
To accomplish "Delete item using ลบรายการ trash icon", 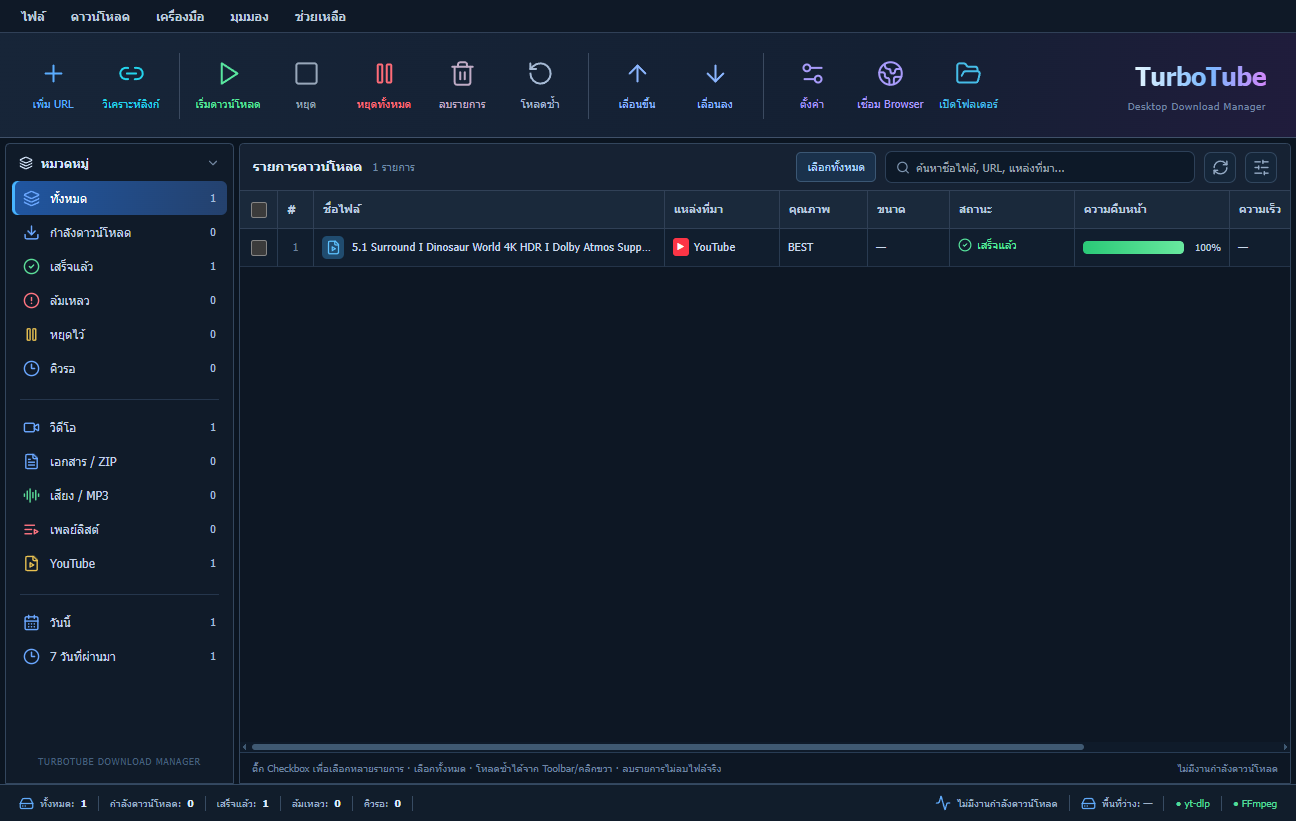I will point(462,73).
